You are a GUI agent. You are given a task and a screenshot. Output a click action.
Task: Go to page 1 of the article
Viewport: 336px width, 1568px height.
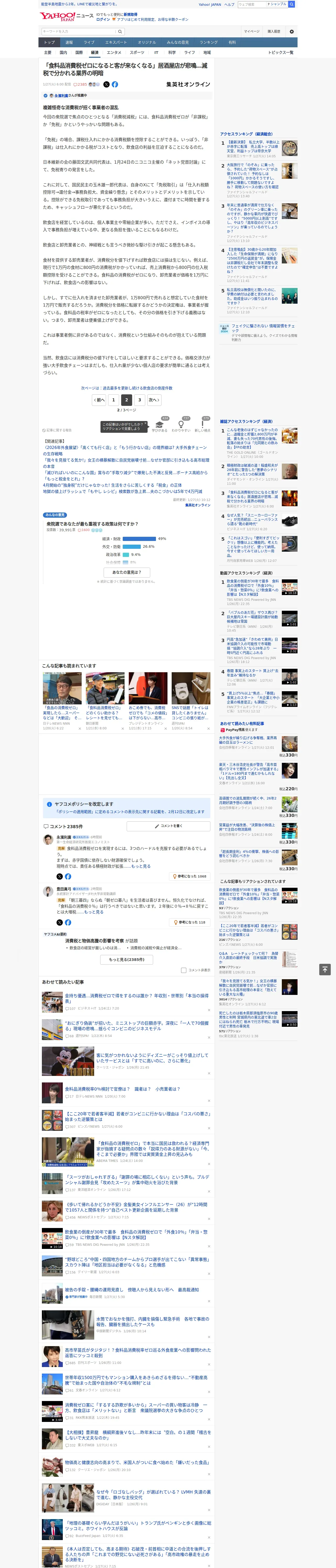tap(113, 400)
